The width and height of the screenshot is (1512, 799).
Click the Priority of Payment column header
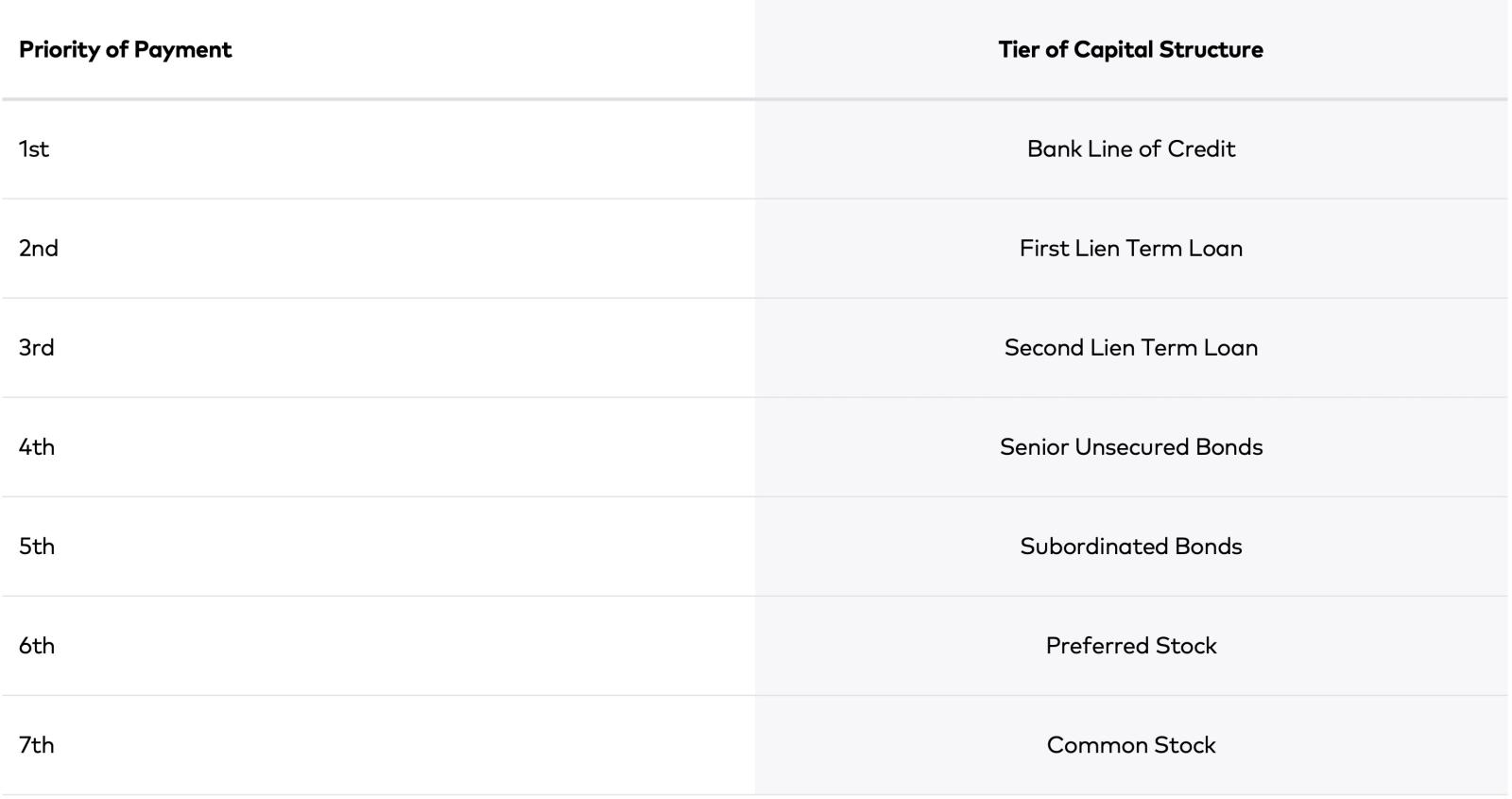[125, 49]
